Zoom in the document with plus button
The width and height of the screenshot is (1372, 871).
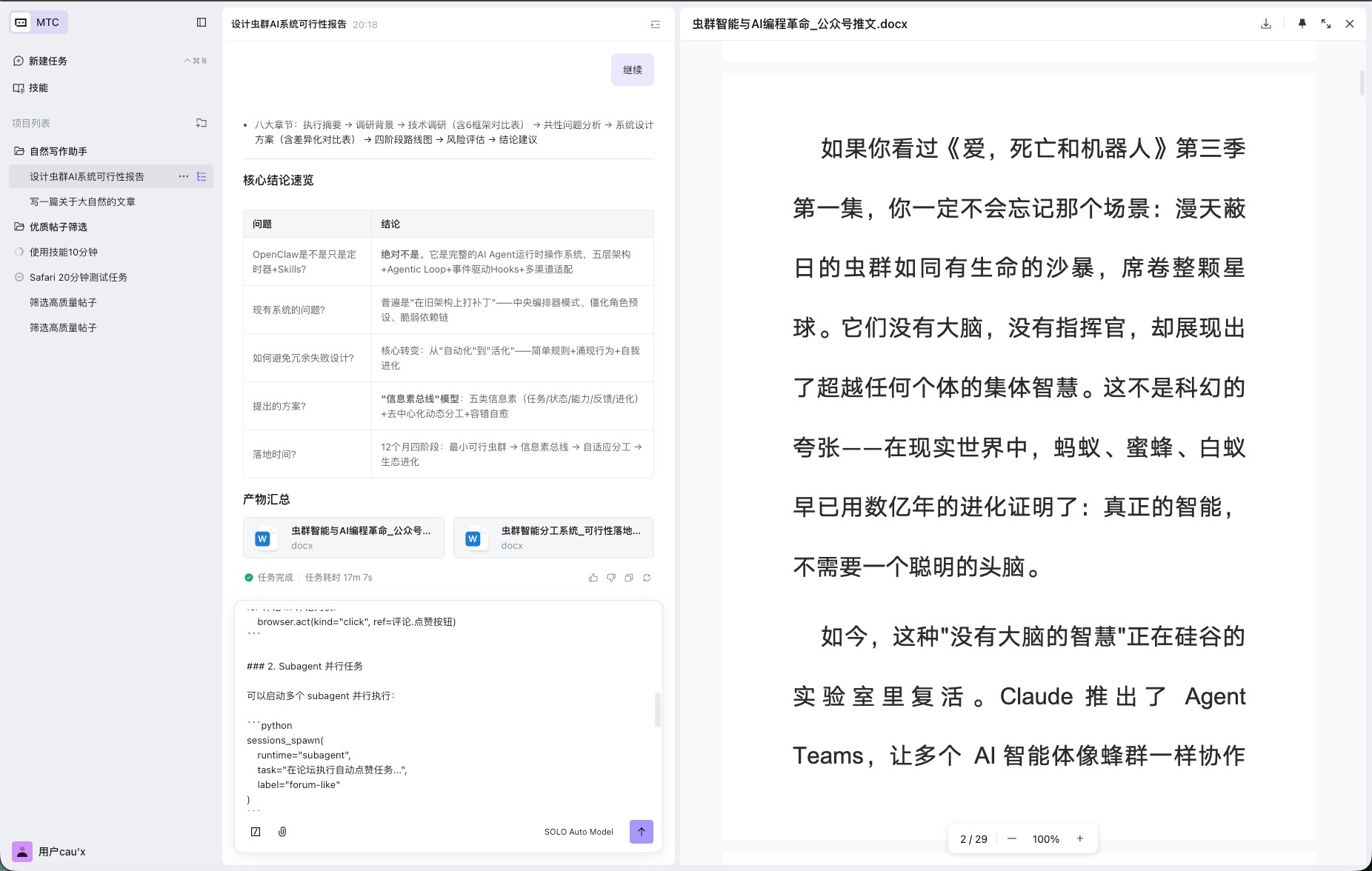coord(1080,838)
